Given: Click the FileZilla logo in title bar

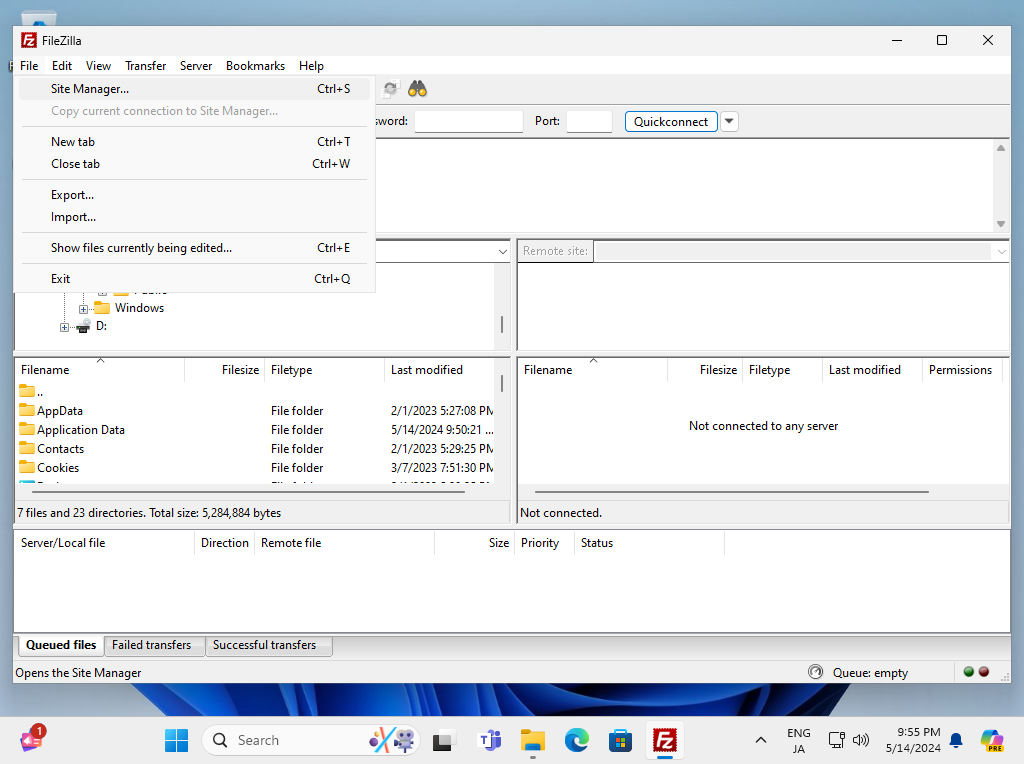Looking at the screenshot, I should pyautogui.click(x=29, y=40).
